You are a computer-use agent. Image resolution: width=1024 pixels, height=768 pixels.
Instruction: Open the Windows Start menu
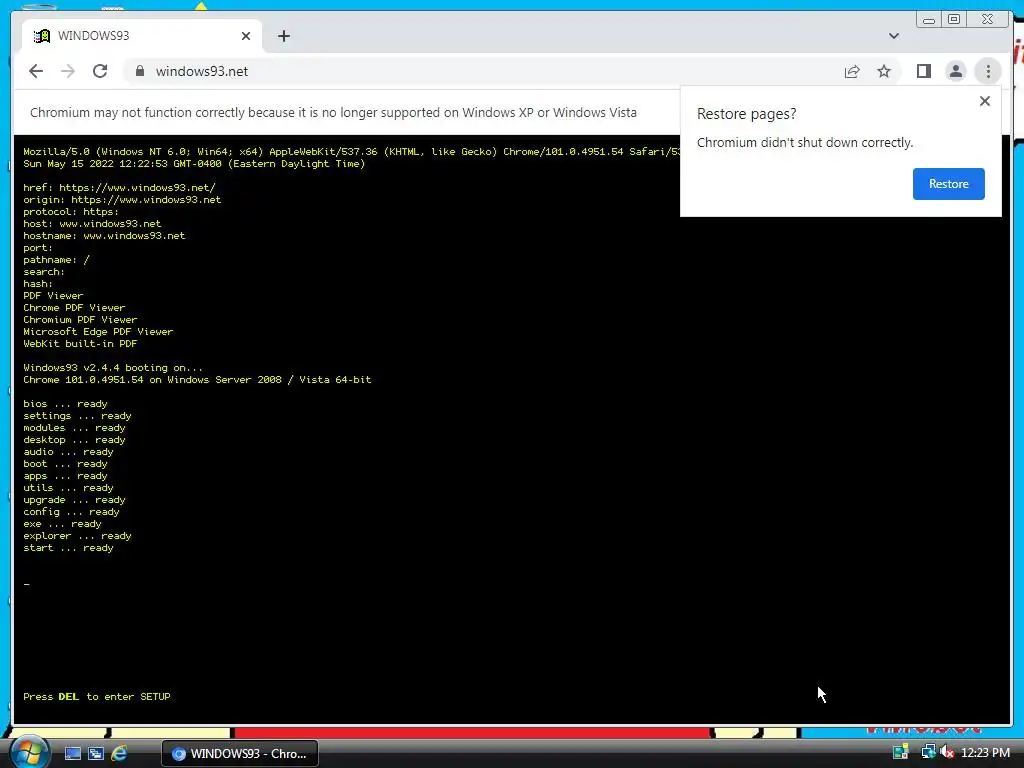pyautogui.click(x=29, y=753)
